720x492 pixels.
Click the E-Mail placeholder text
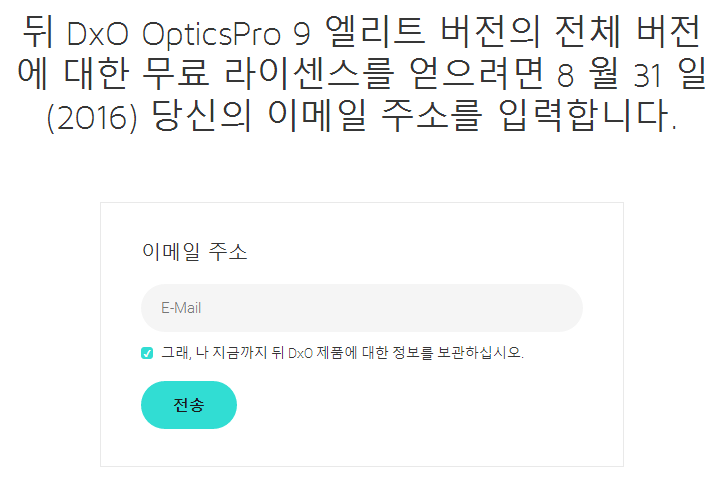pyautogui.click(x=181, y=308)
